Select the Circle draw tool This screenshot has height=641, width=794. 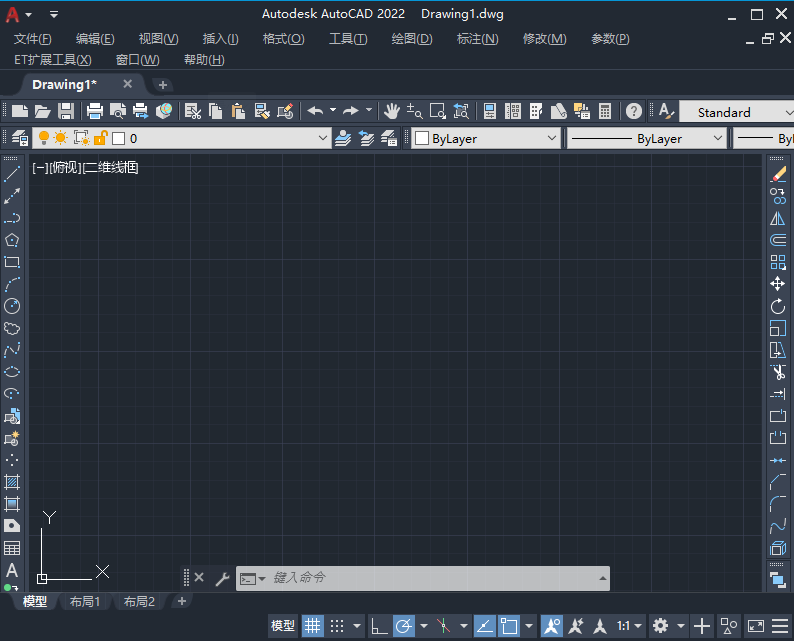click(12, 306)
